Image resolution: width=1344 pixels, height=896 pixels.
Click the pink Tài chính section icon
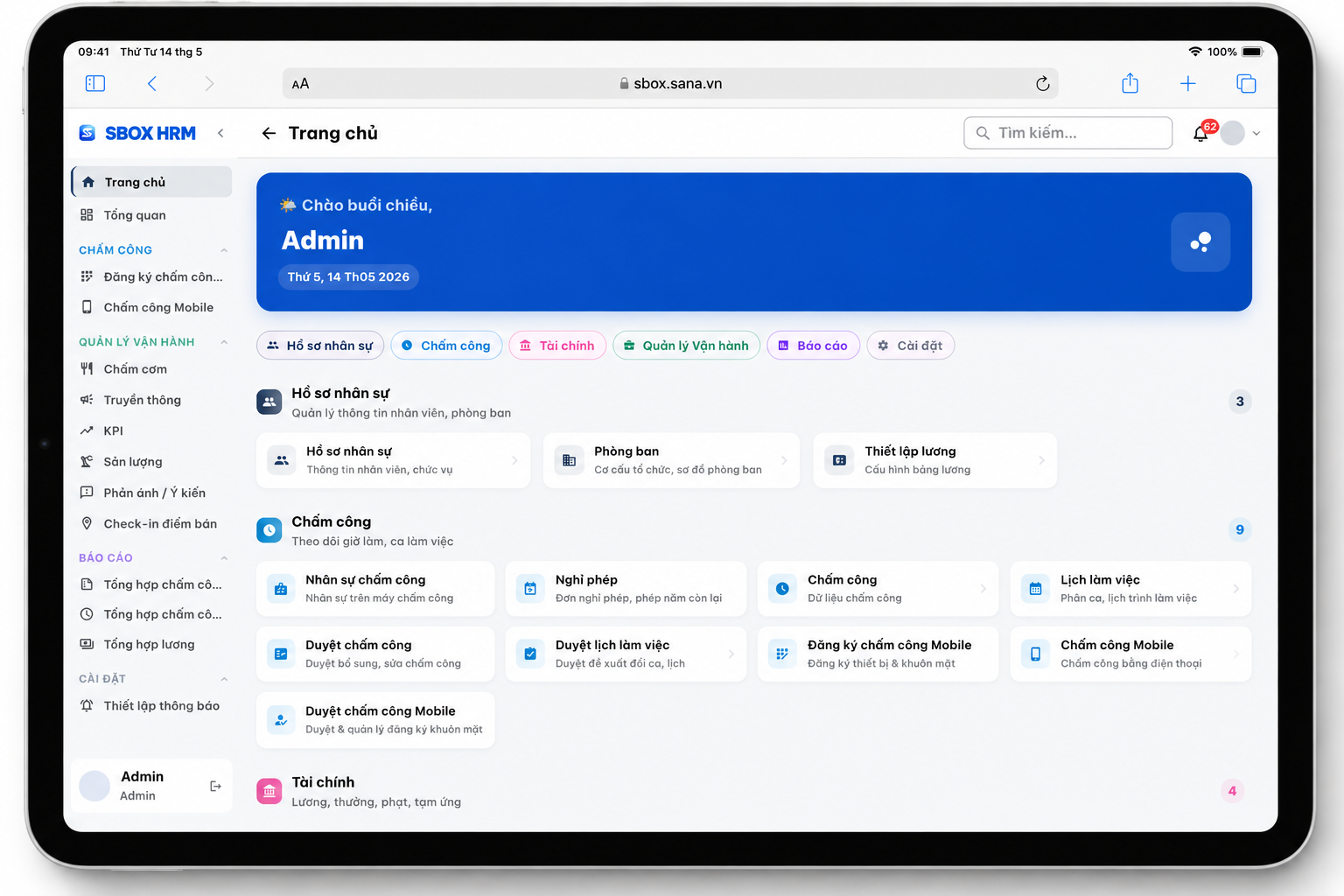tap(269, 791)
